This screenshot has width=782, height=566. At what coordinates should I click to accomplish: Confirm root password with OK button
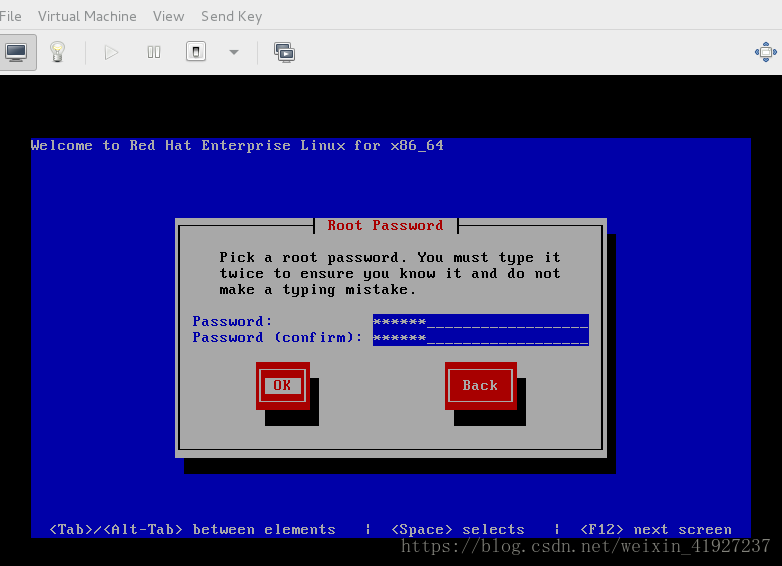[283, 385]
